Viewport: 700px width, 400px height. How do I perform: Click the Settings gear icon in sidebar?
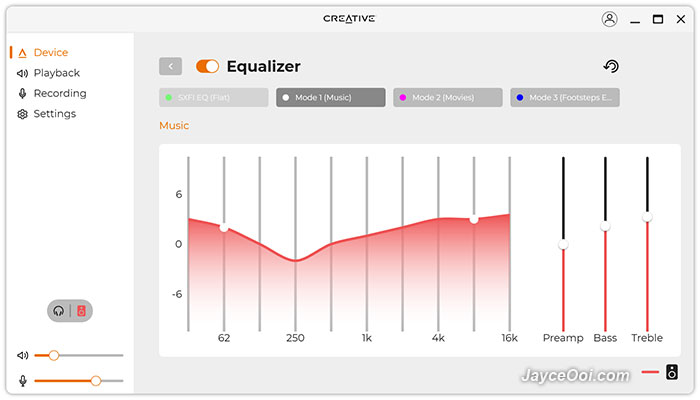22,114
